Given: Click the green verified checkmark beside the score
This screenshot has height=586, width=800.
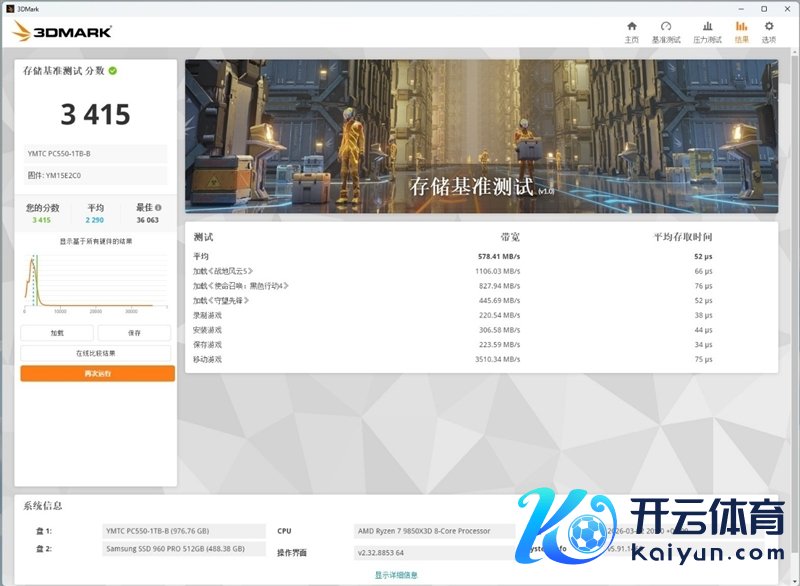Looking at the screenshot, I should tap(113, 71).
